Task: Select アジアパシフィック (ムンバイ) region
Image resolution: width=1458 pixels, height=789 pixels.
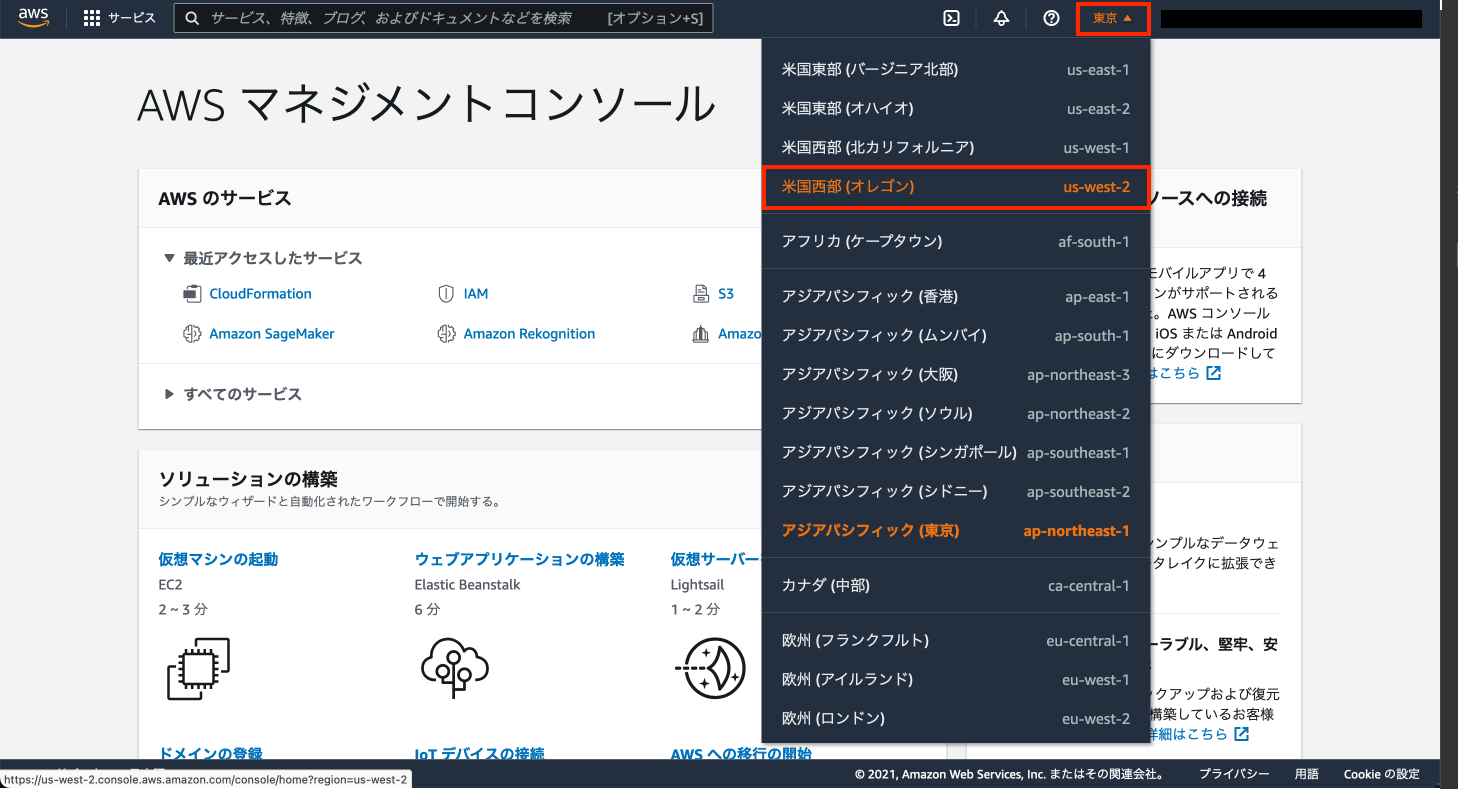Action: click(x=956, y=335)
